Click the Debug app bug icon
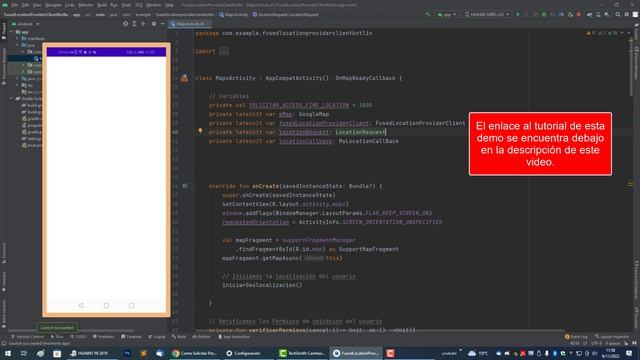 544,14
